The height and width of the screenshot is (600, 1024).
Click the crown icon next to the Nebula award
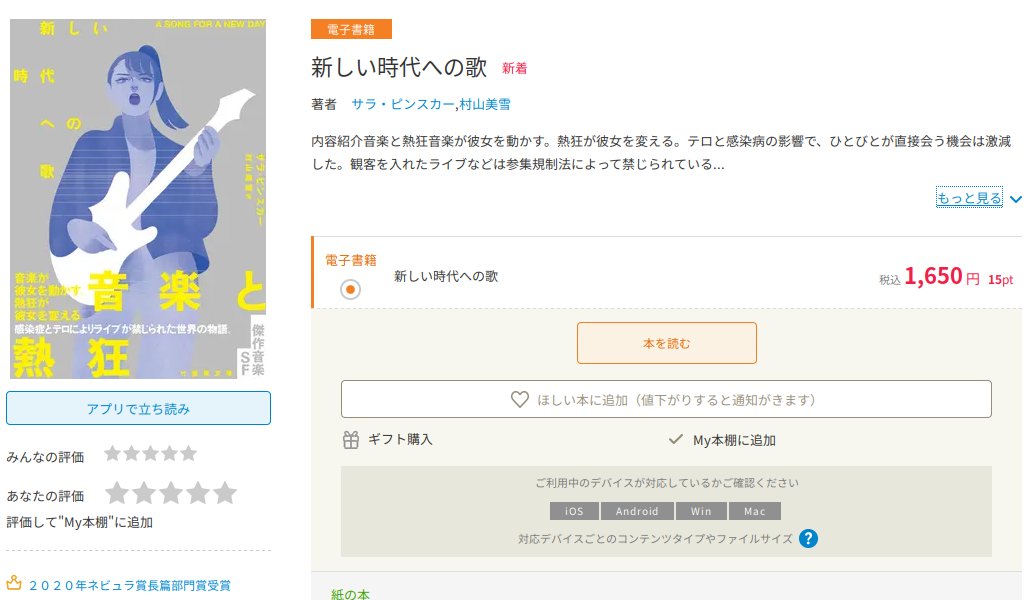(x=14, y=582)
